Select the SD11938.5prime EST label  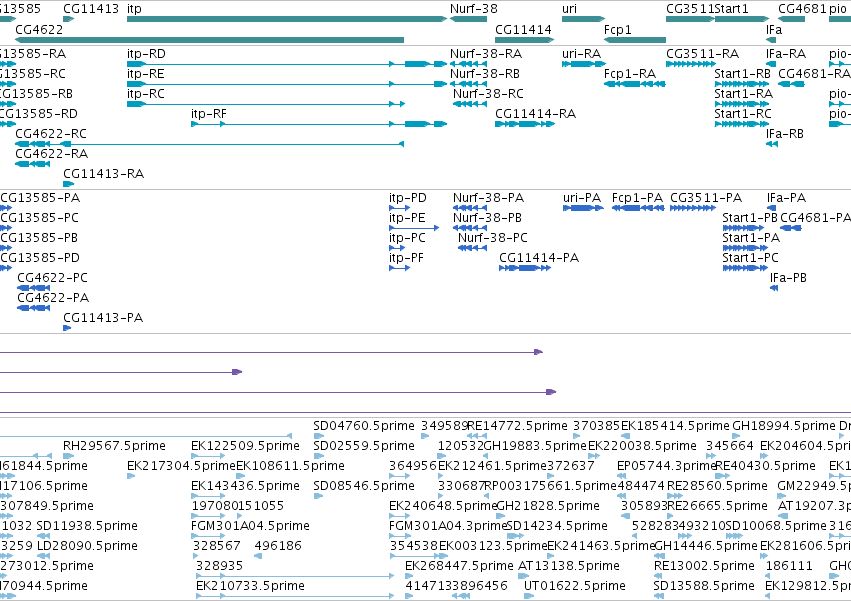click(87, 526)
